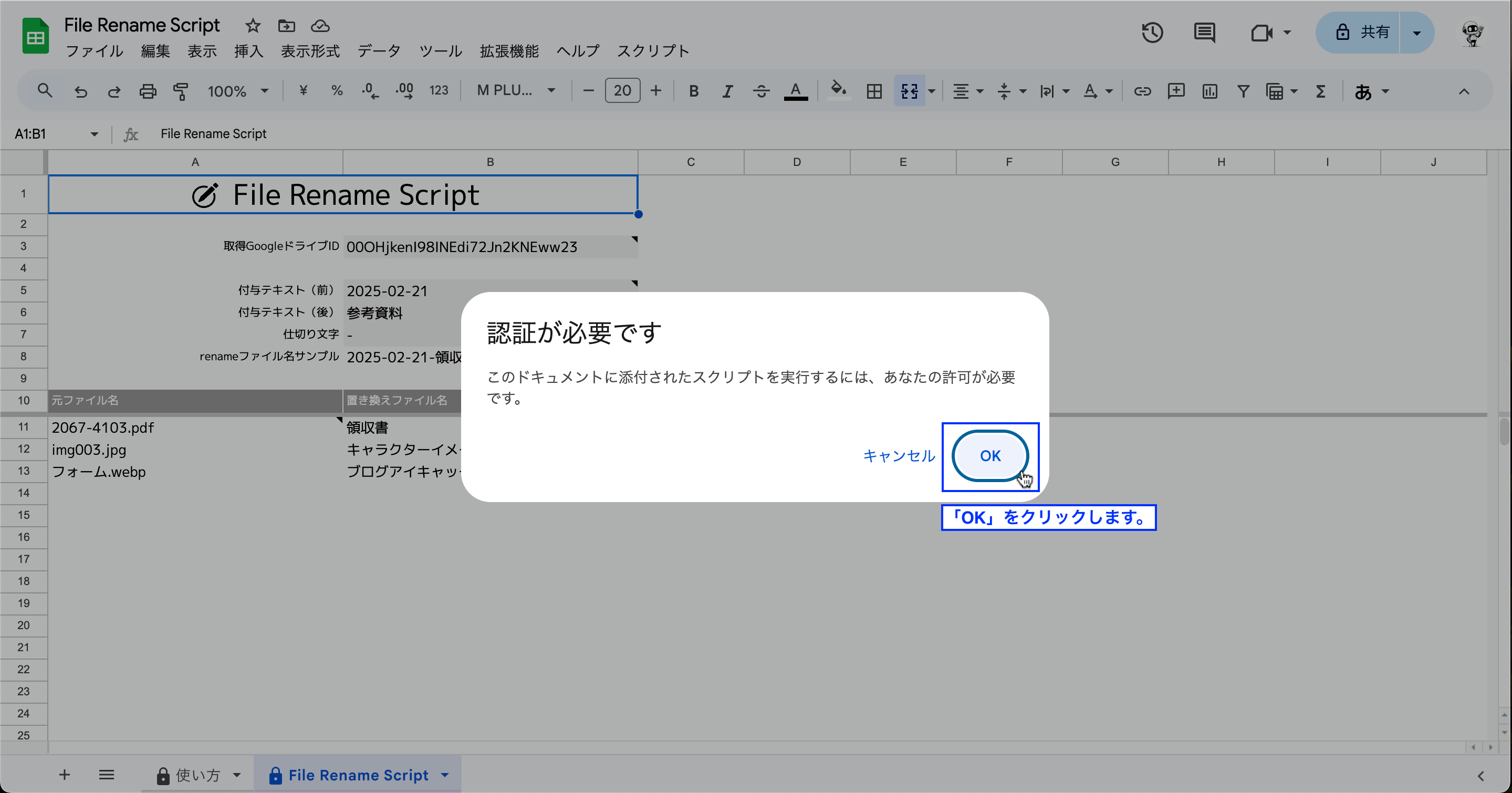Decrease font size with minus button
The width and height of the screenshot is (1512, 793).
click(589, 91)
